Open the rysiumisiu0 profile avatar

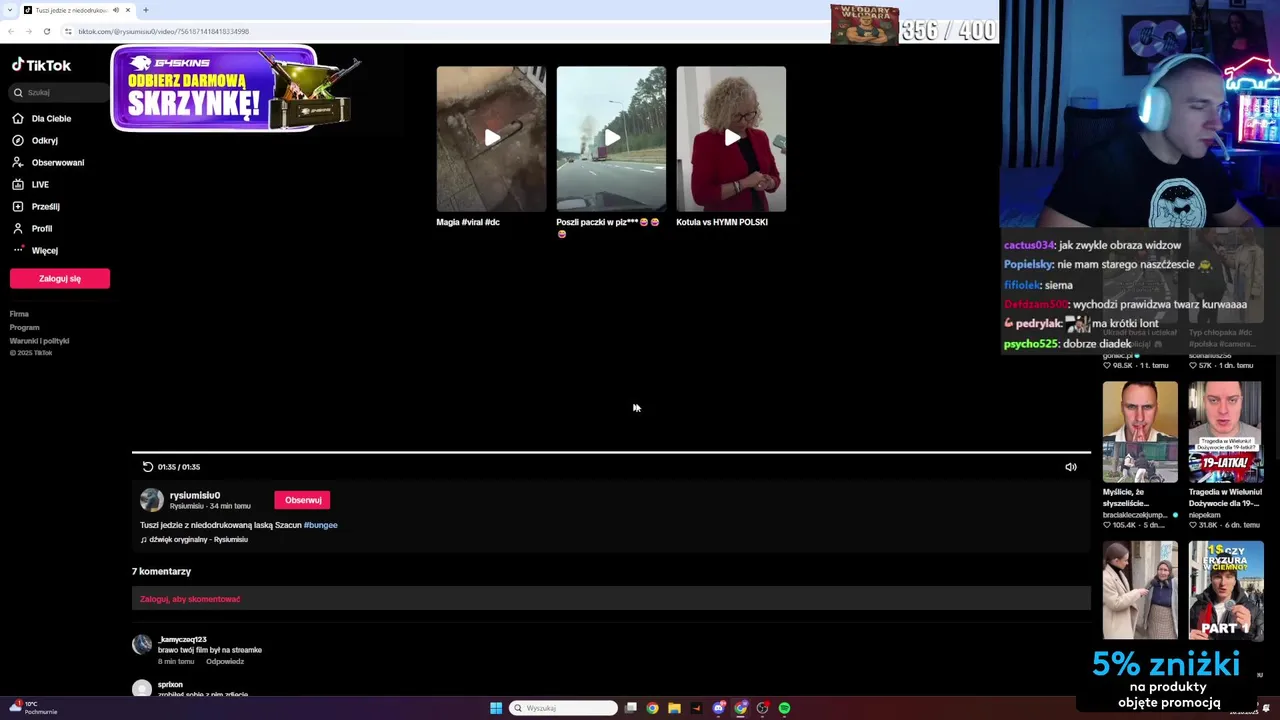coord(151,500)
